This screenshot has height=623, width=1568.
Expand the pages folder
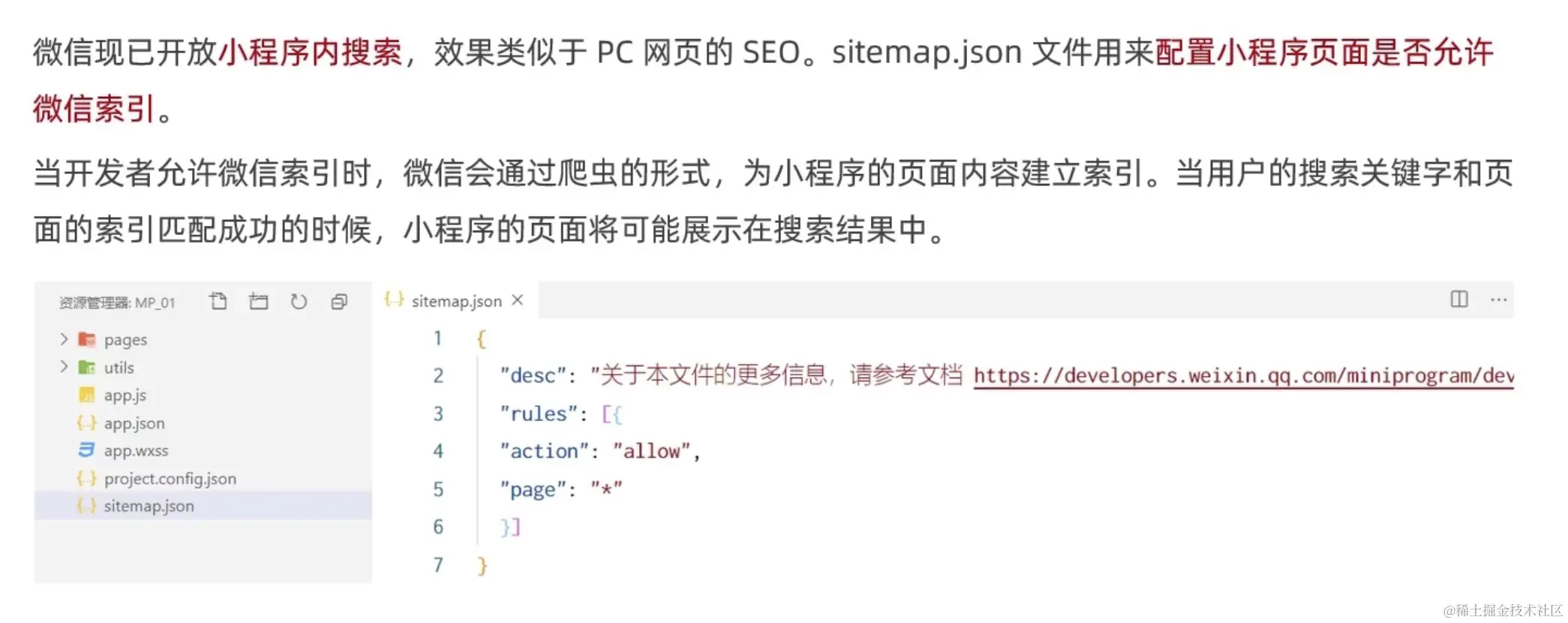coord(64,339)
